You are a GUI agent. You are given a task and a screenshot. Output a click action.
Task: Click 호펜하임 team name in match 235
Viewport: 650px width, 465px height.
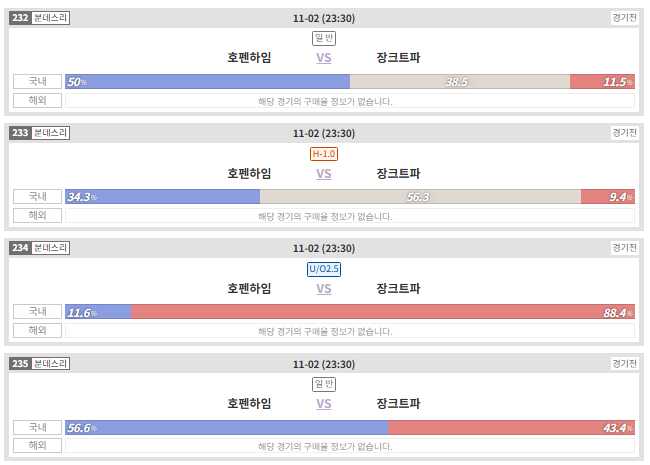(249, 403)
